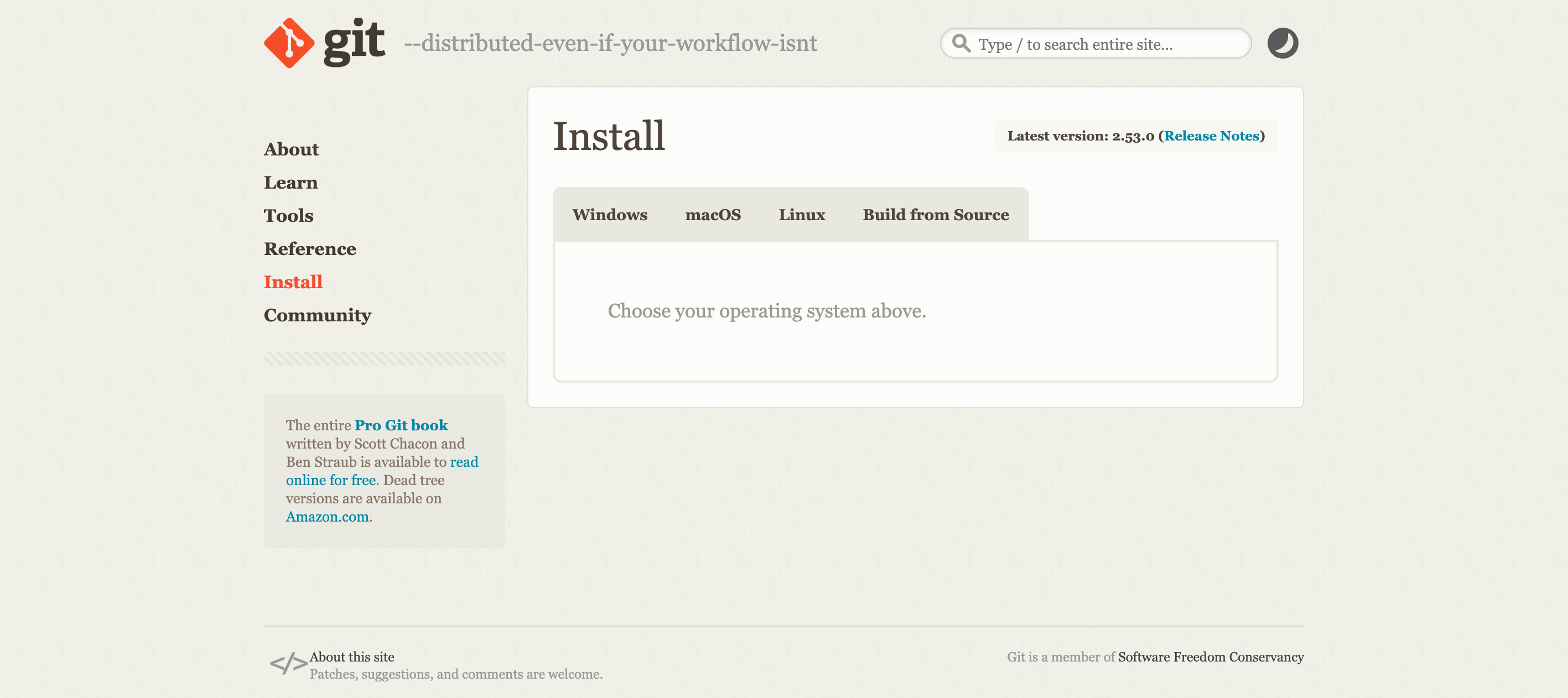Go to the About page in sidebar

point(291,149)
